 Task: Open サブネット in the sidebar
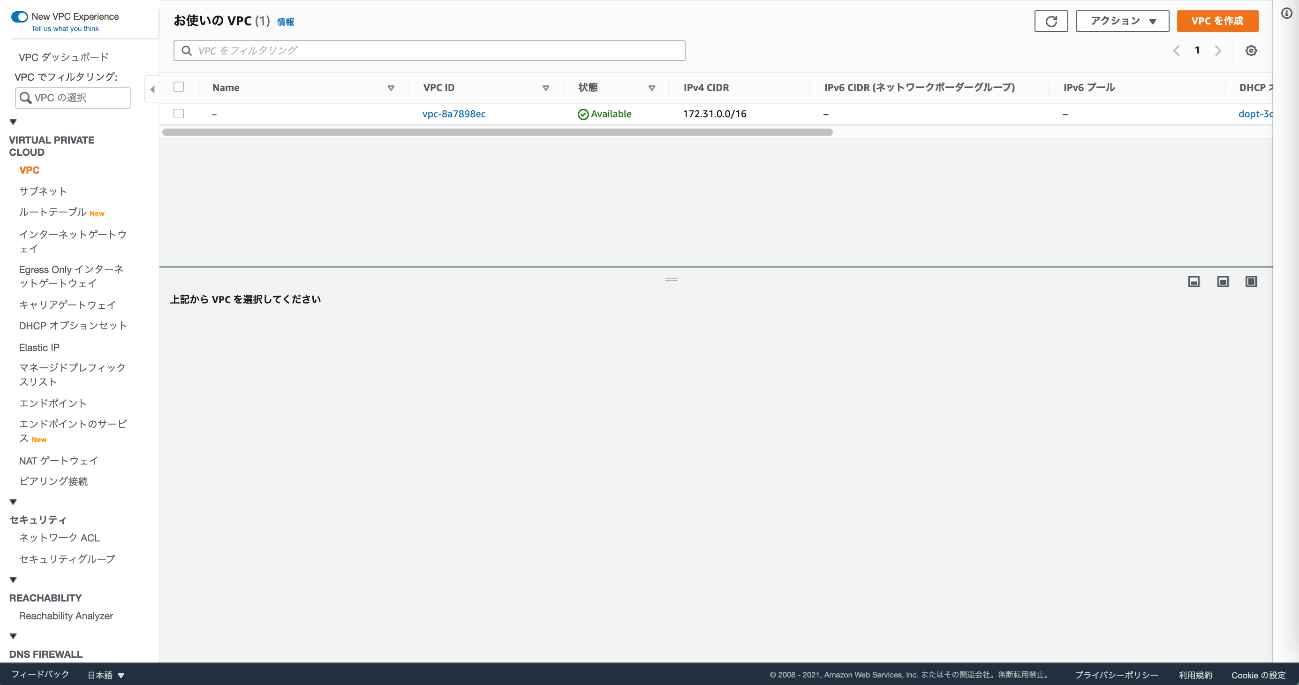(x=43, y=191)
